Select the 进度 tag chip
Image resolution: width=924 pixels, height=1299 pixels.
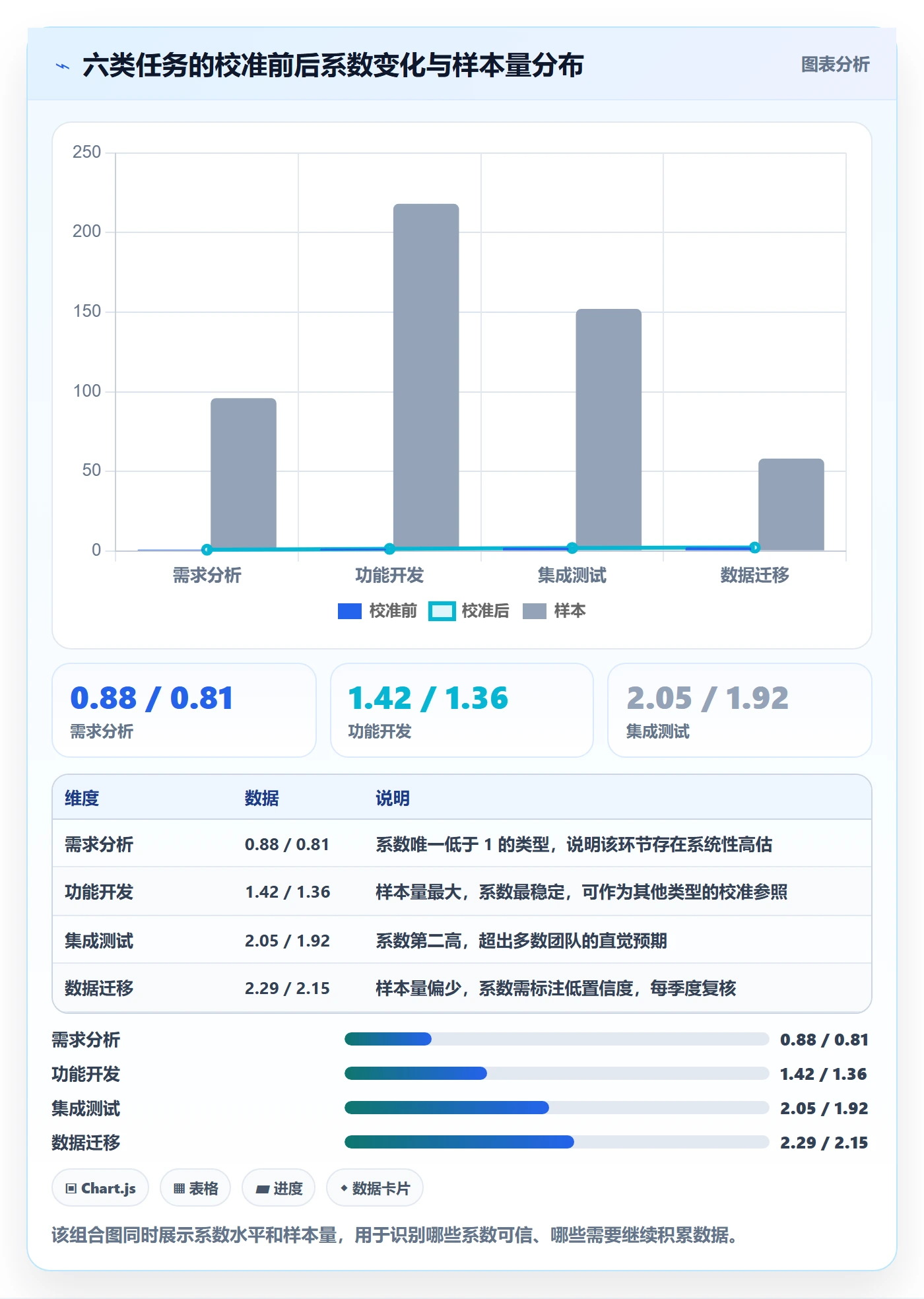[x=279, y=1188]
